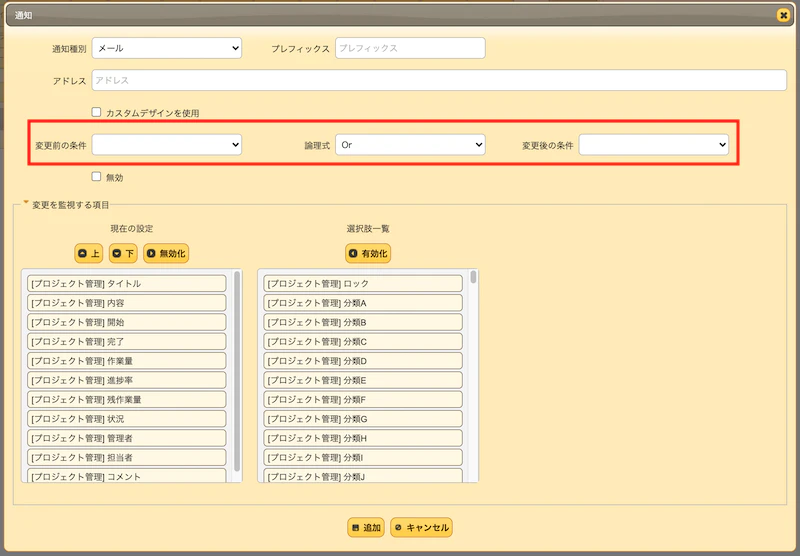Open the 変更後の条件 dropdown
The width and height of the screenshot is (800, 556).
(x=654, y=145)
